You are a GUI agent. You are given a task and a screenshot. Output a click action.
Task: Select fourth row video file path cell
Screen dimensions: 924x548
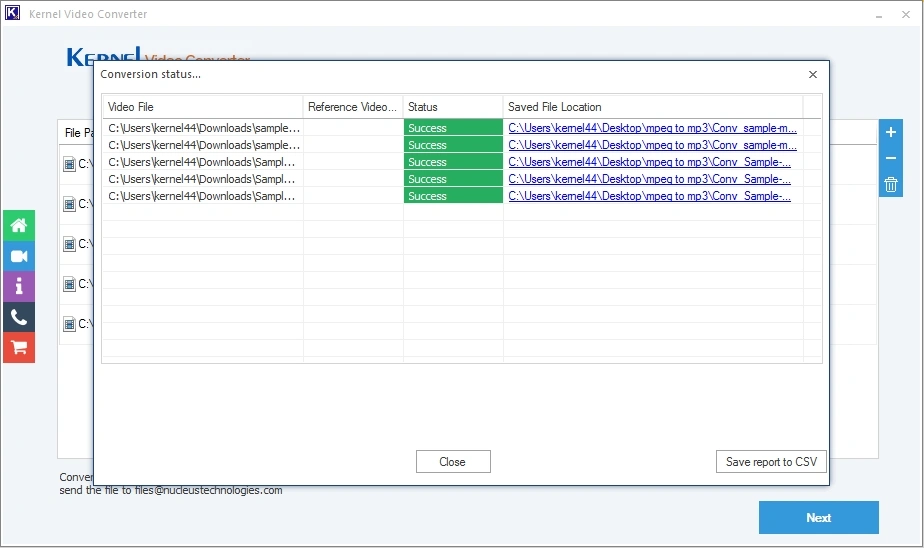[x=203, y=179]
